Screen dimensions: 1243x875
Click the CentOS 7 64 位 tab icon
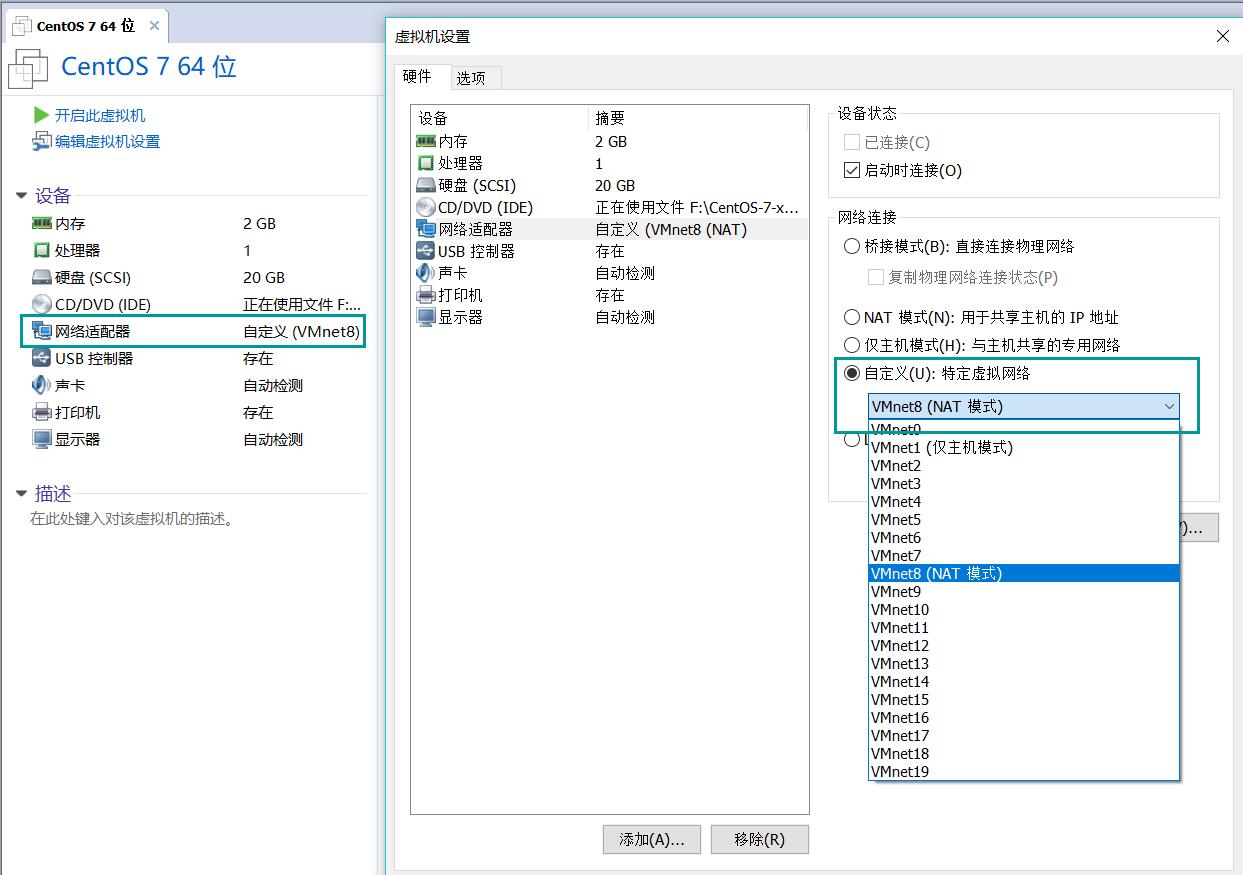pos(22,26)
